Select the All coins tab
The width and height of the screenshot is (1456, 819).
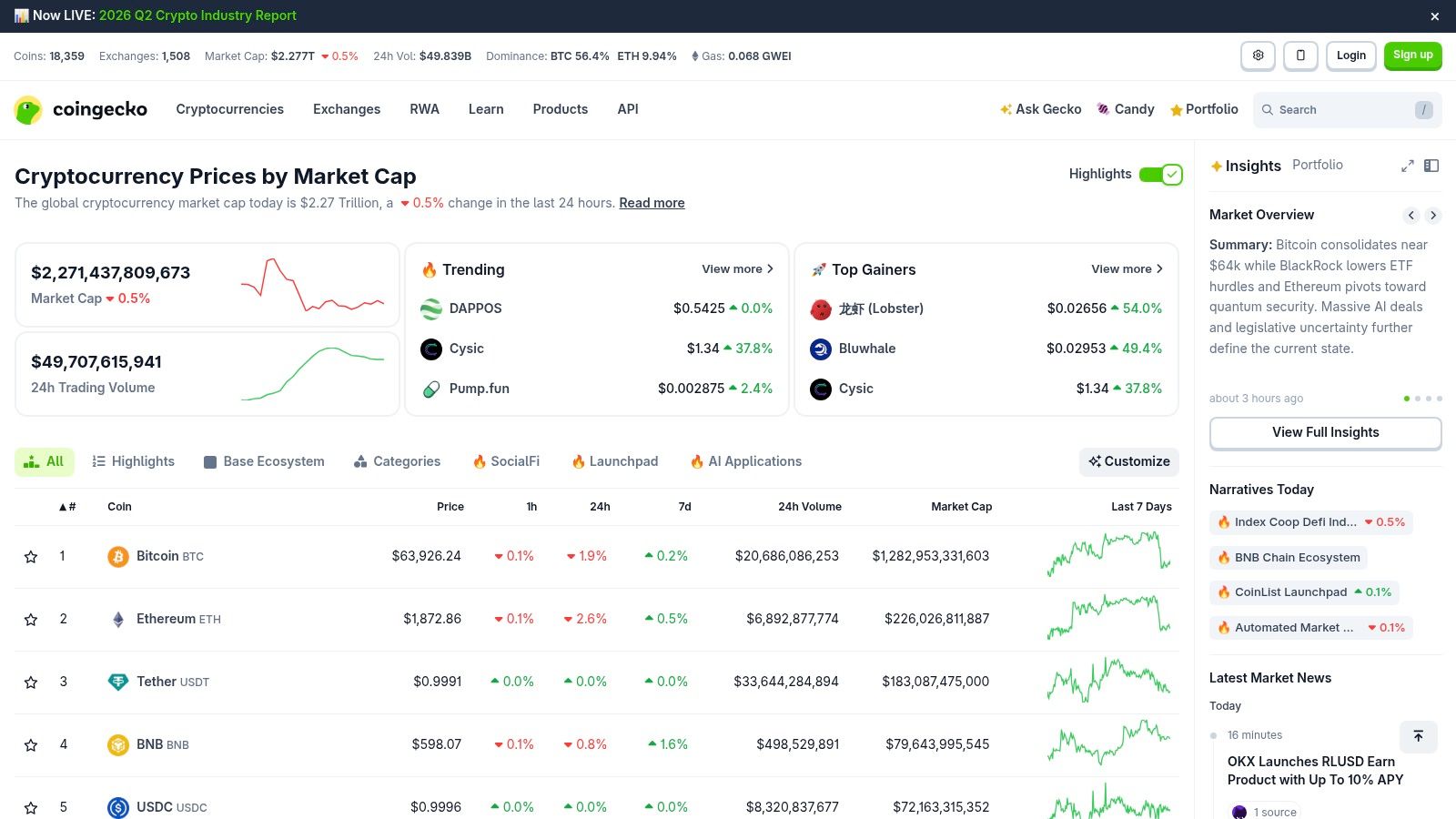[x=45, y=462]
